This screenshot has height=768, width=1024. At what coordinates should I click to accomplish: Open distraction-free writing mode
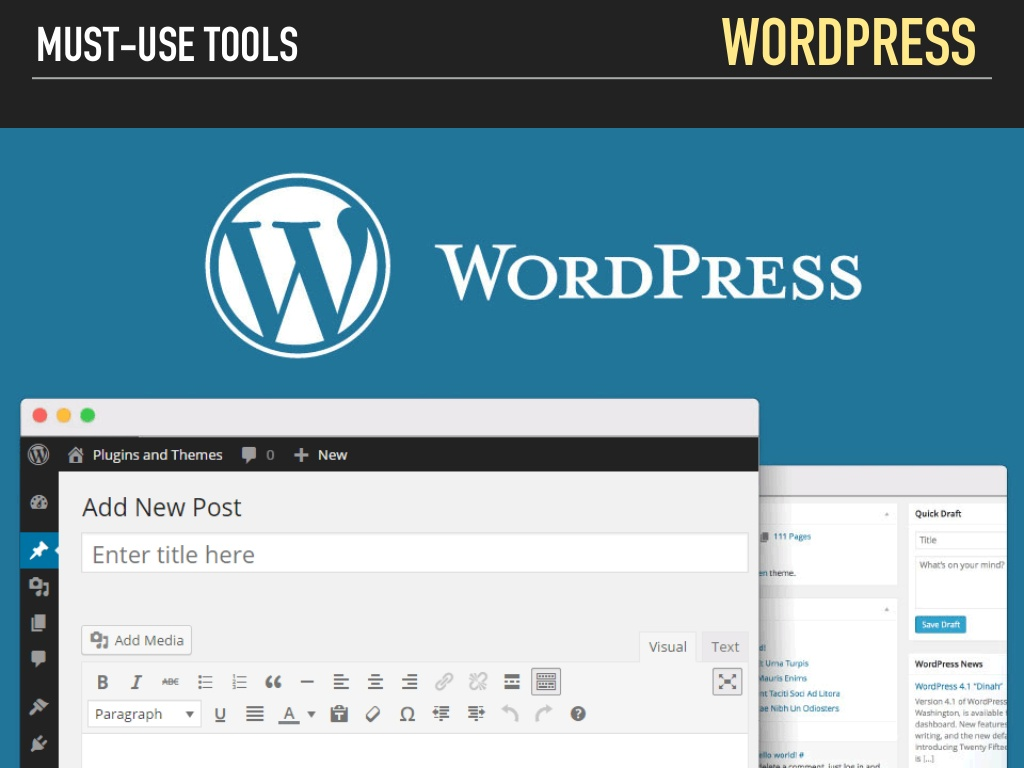click(727, 682)
